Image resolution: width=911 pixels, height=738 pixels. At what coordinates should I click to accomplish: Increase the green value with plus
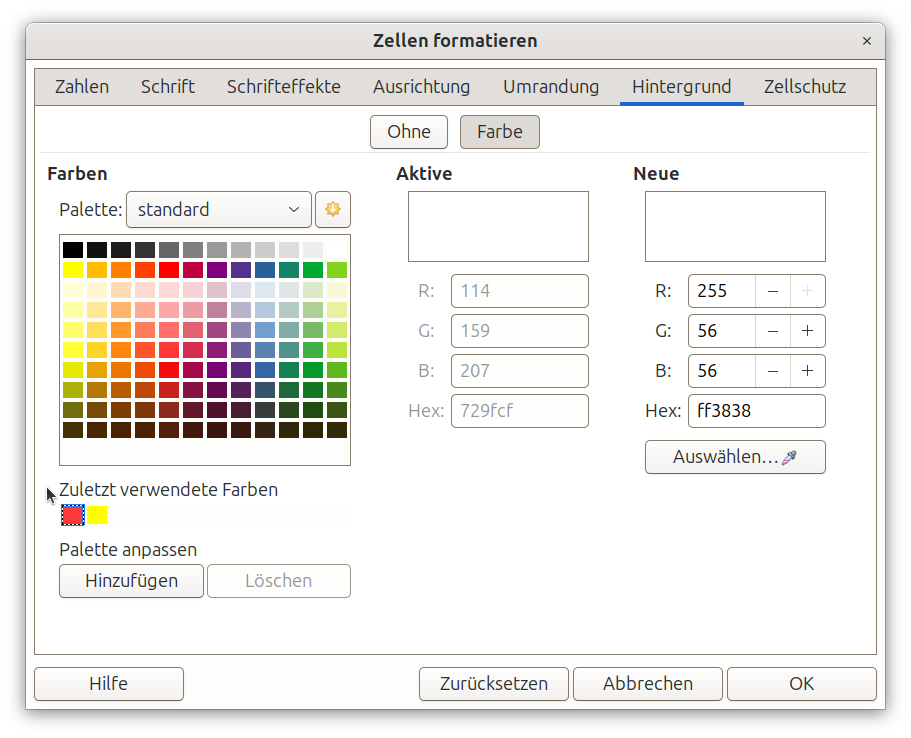(807, 331)
